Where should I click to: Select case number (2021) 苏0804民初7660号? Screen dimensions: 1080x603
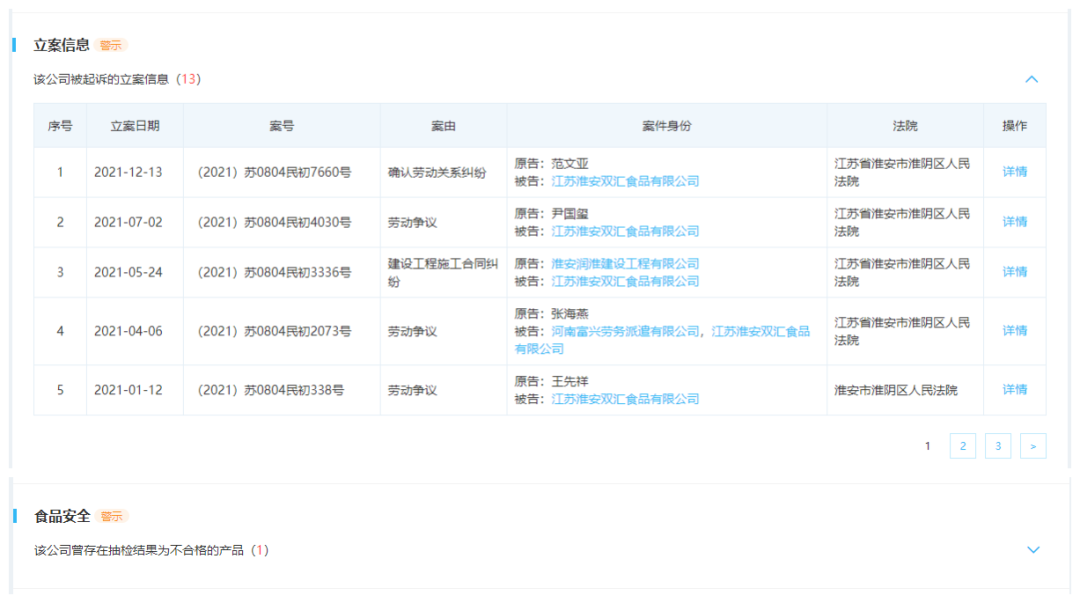[x=274, y=172]
